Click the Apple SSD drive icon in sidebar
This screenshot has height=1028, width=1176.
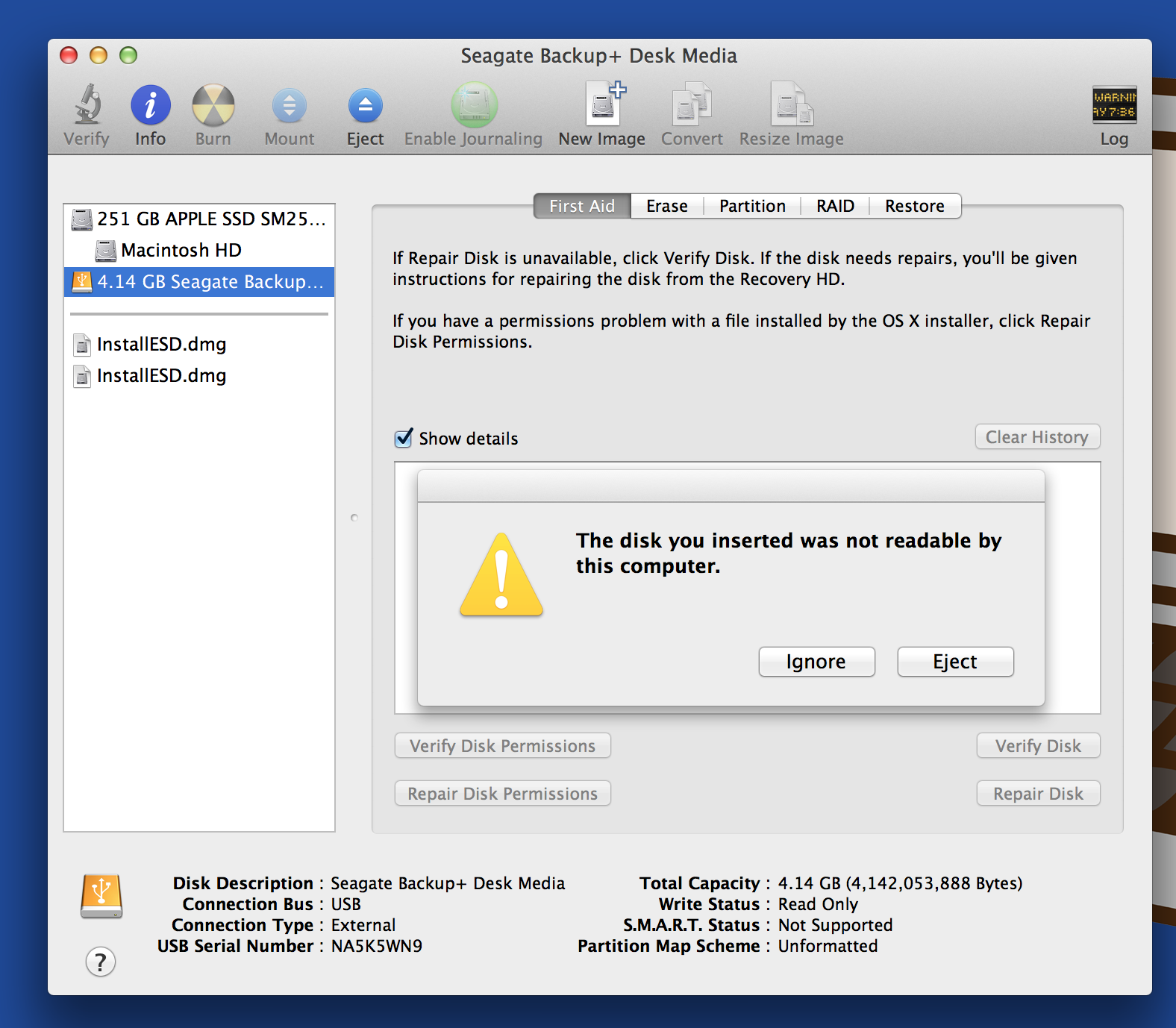[81, 219]
